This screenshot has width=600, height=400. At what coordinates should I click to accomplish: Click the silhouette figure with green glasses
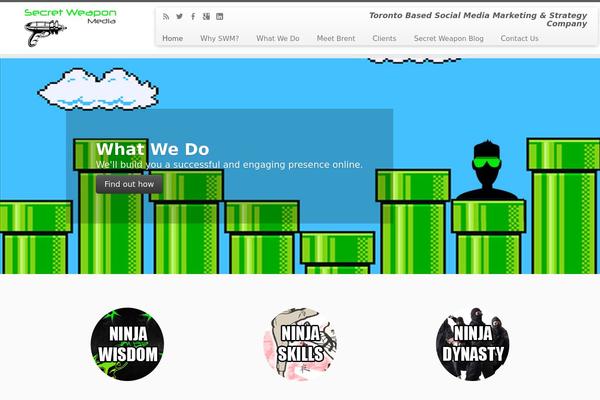click(487, 170)
